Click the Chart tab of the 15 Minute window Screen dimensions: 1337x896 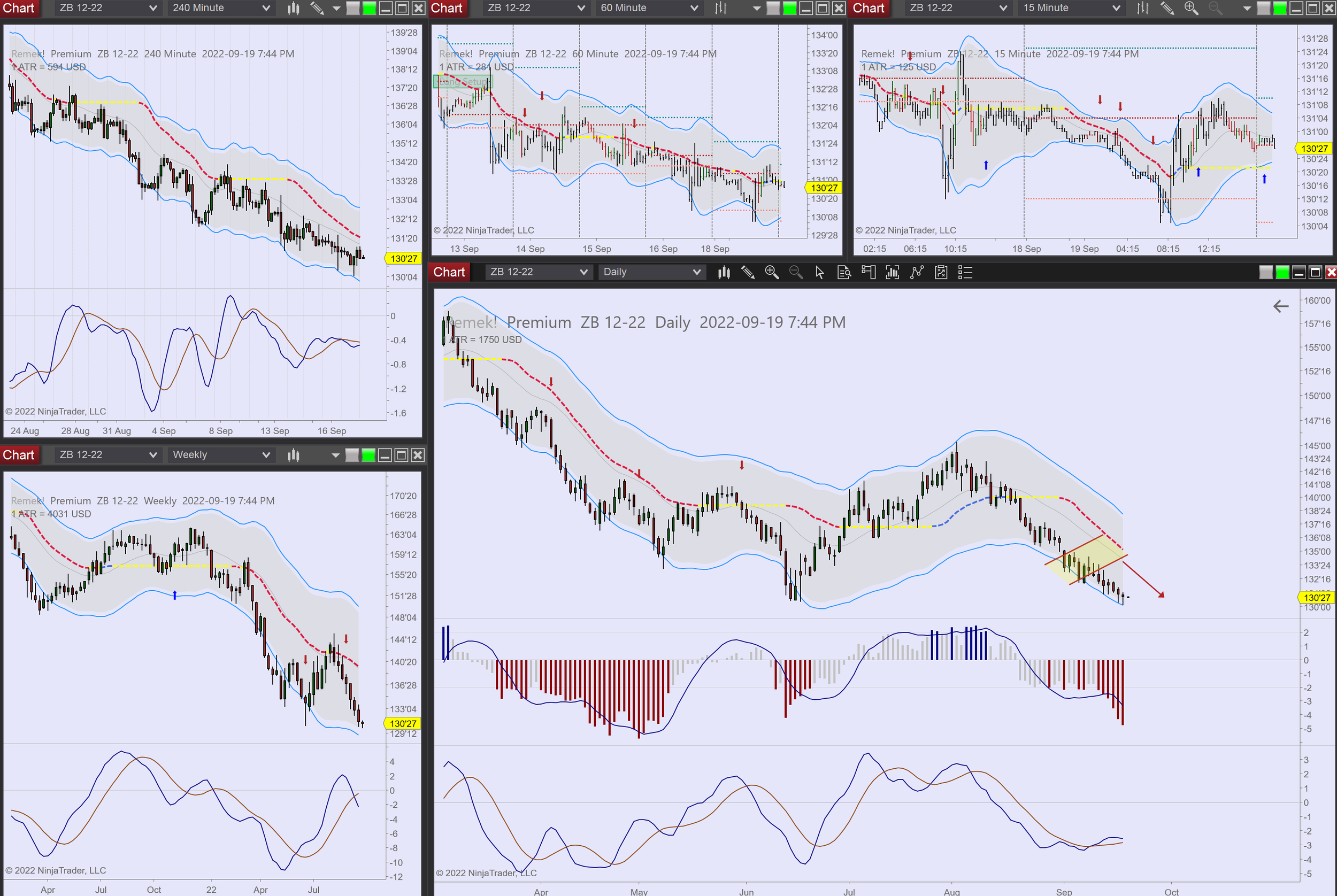click(869, 8)
